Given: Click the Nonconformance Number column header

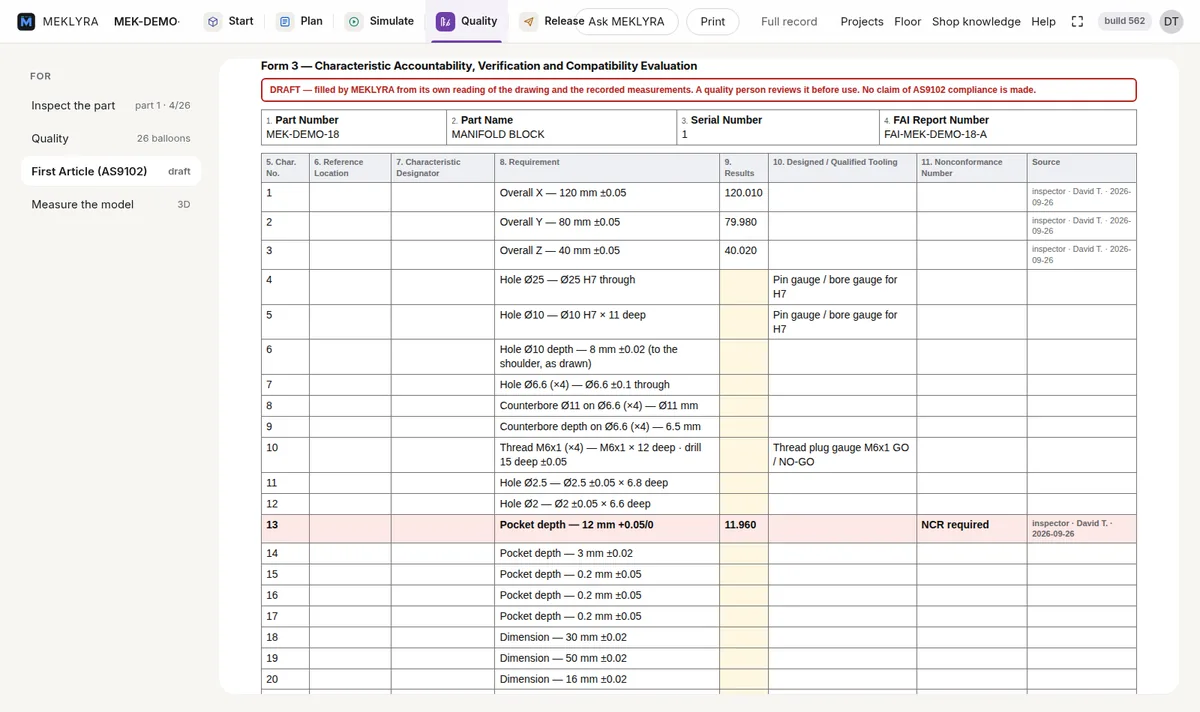Looking at the screenshot, I should tap(972, 167).
